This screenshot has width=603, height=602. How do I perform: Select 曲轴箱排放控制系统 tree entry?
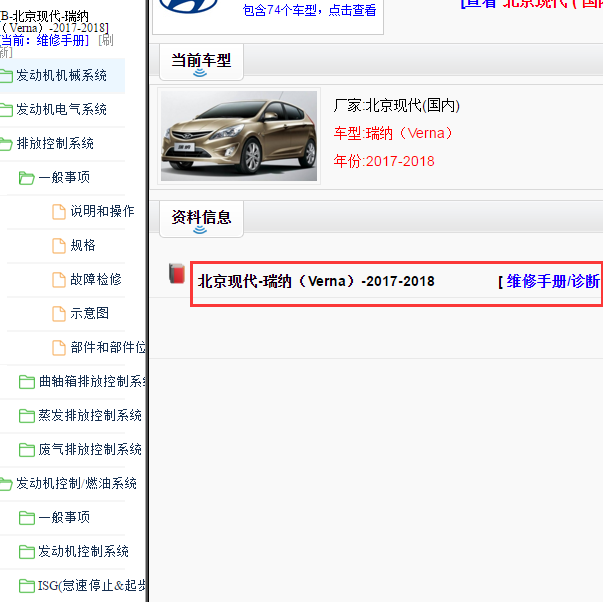point(92,381)
